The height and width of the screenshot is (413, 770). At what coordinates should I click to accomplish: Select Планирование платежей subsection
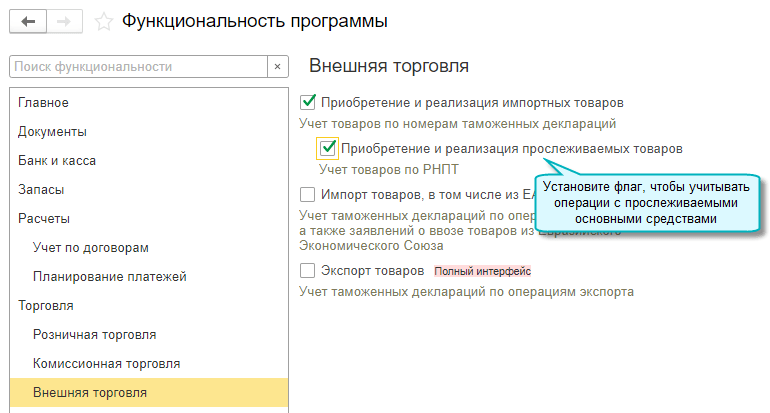coord(110,277)
